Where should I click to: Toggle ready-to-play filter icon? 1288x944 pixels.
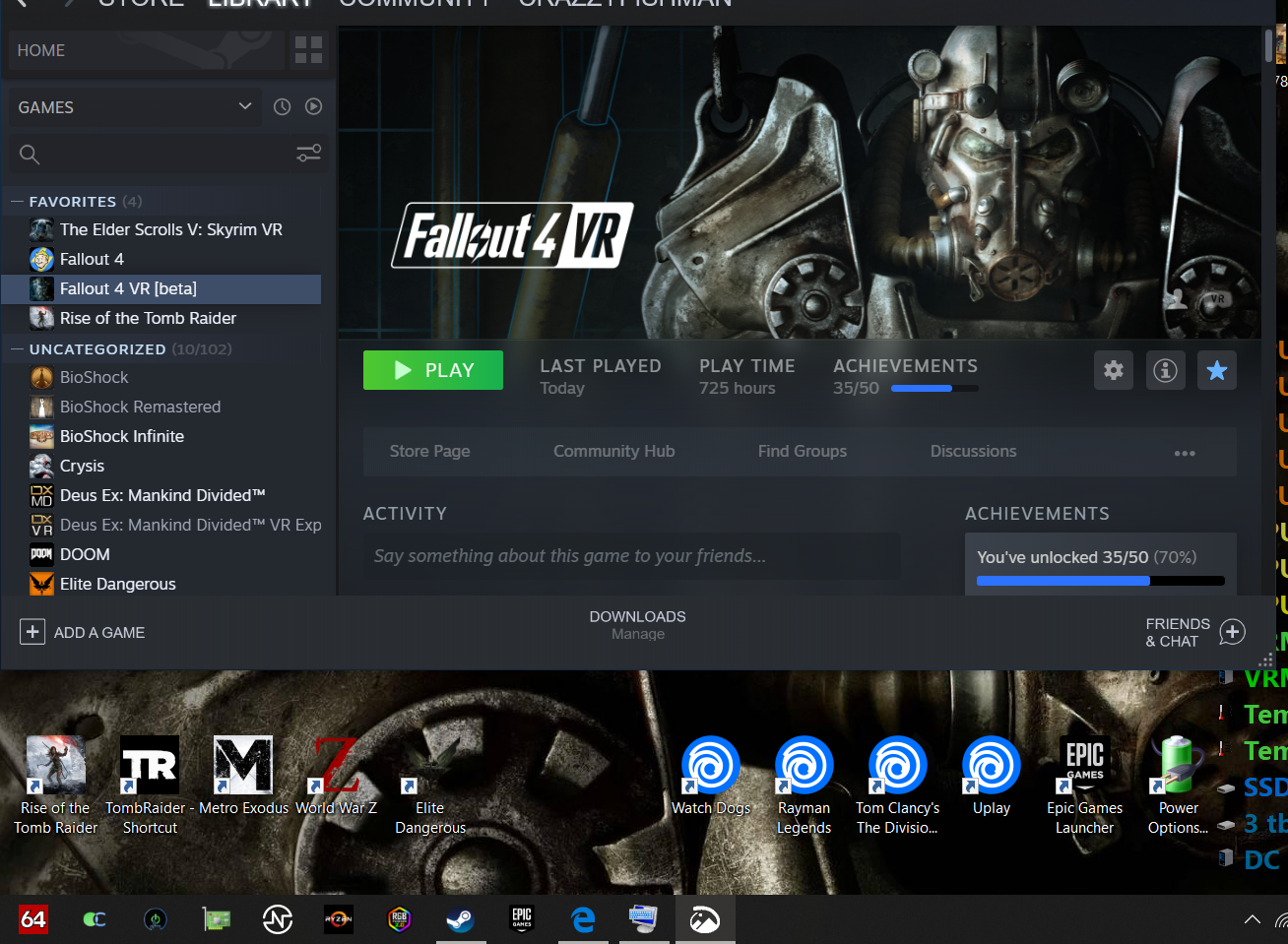pos(313,106)
